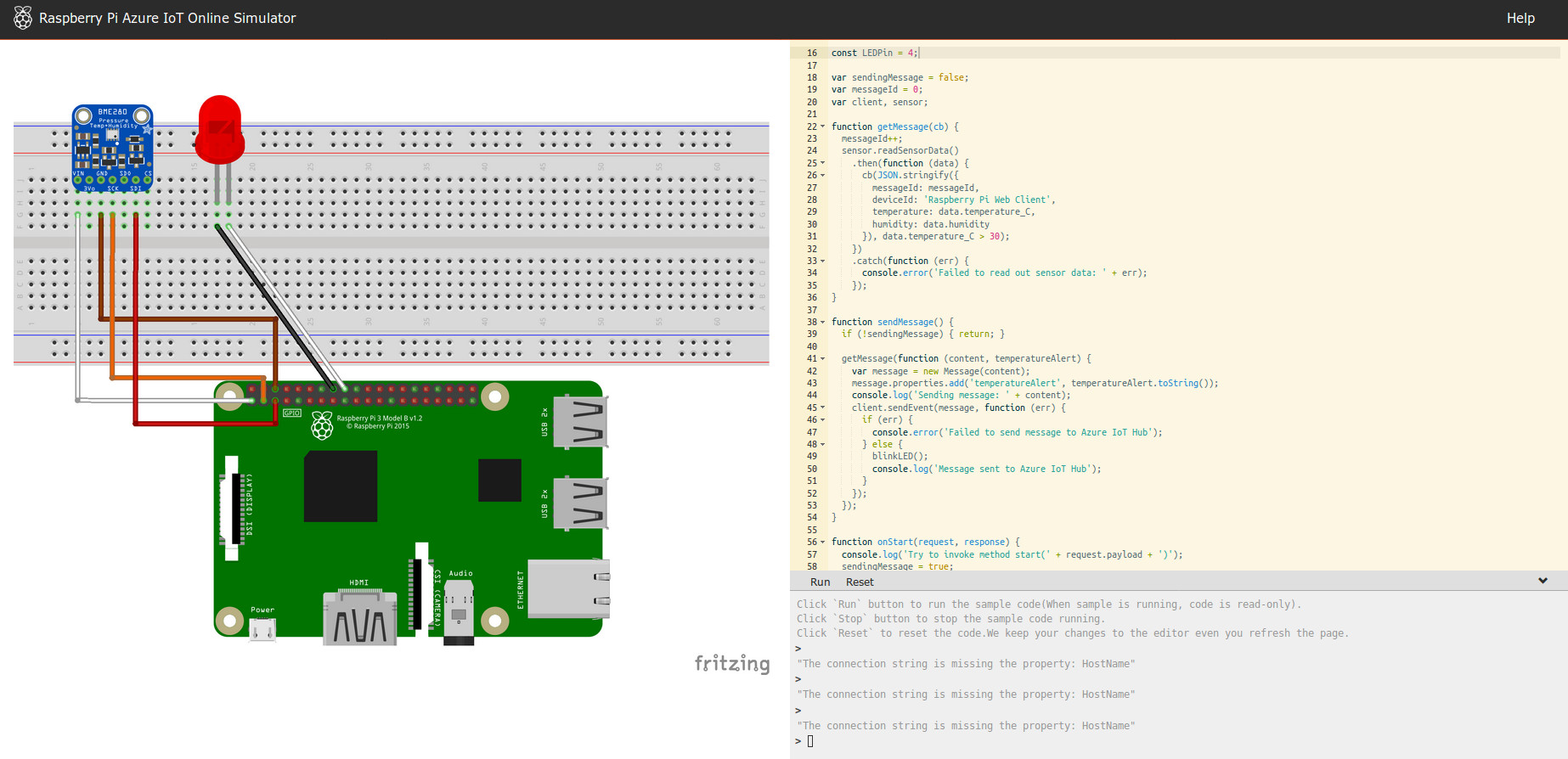This screenshot has width=1568, height=759.
Task: Click the last HostName error message in console
Action: point(966,726)
